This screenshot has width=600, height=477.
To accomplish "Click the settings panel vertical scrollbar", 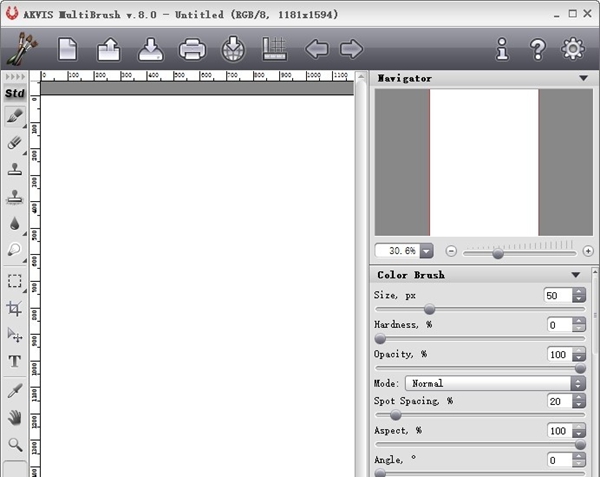I will point(595,316).
